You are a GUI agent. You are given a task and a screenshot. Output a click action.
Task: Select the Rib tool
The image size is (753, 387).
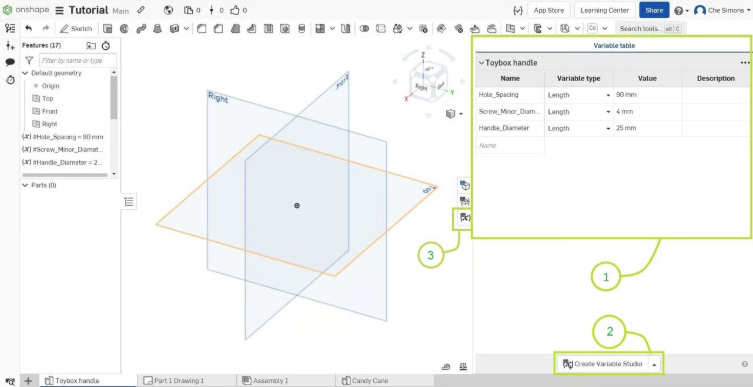pos(251,28)
